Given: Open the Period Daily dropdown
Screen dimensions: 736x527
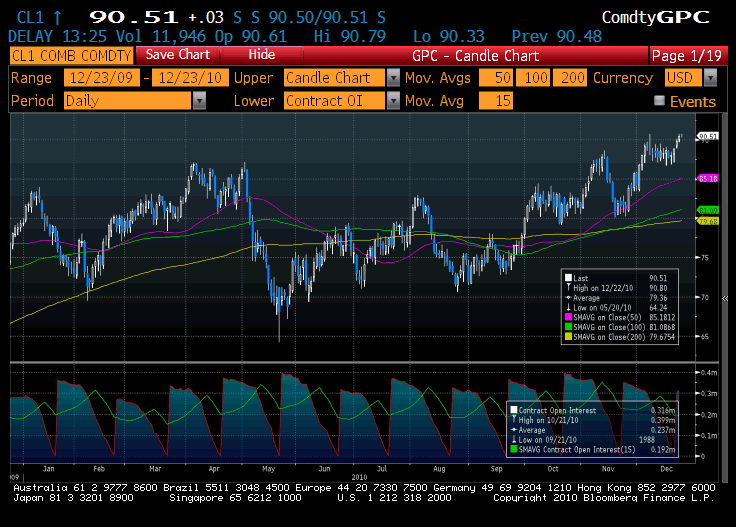Looking at the screenshot, I should pos(199,100).
